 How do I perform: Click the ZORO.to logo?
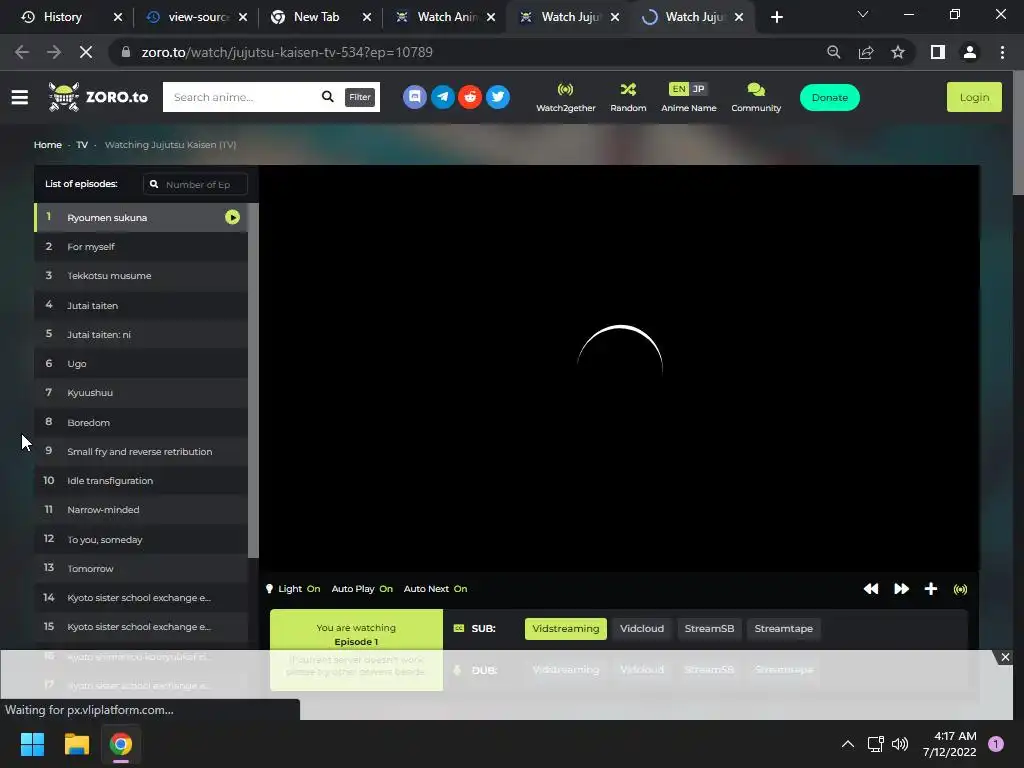[98, 97]
